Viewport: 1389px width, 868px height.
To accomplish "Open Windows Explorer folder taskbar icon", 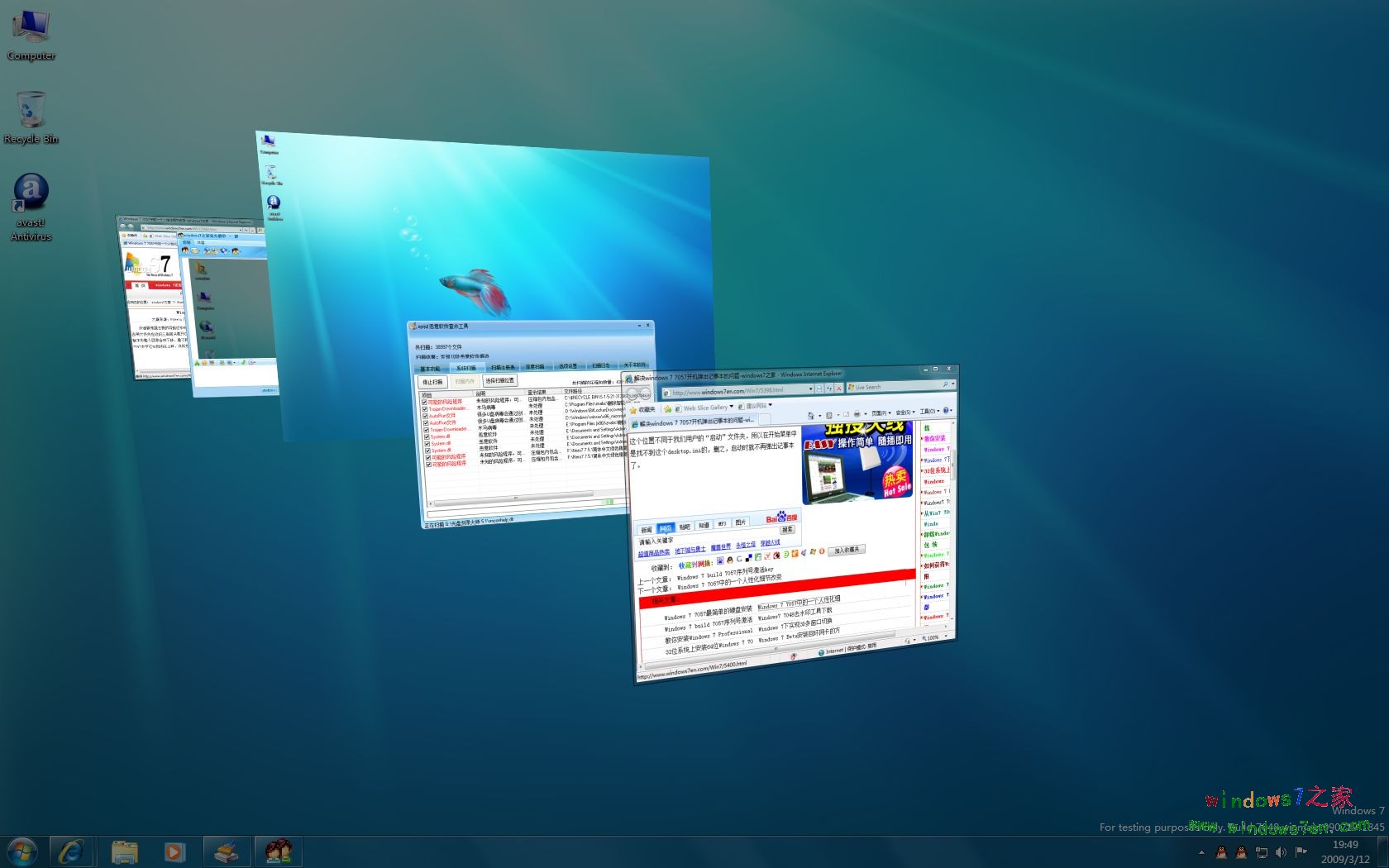I will pos(124,851).
